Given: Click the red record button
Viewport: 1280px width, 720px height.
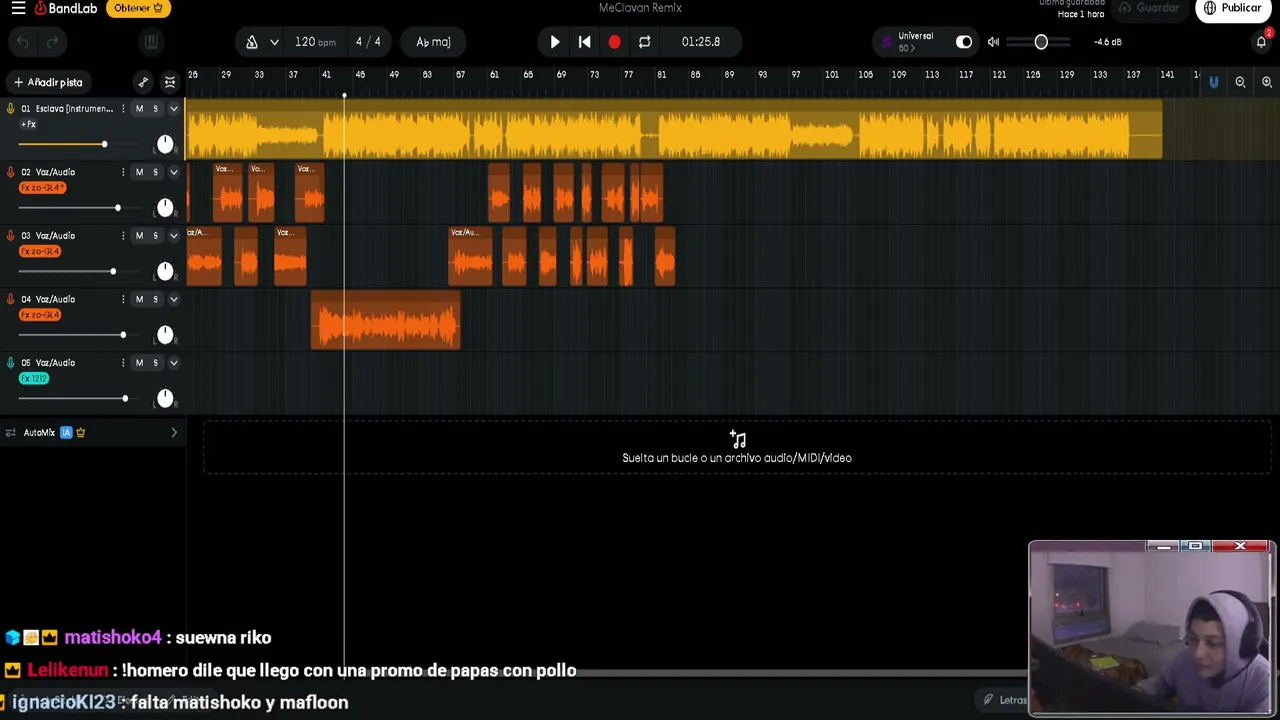Looking at the screenshot, I should point(614,42).
